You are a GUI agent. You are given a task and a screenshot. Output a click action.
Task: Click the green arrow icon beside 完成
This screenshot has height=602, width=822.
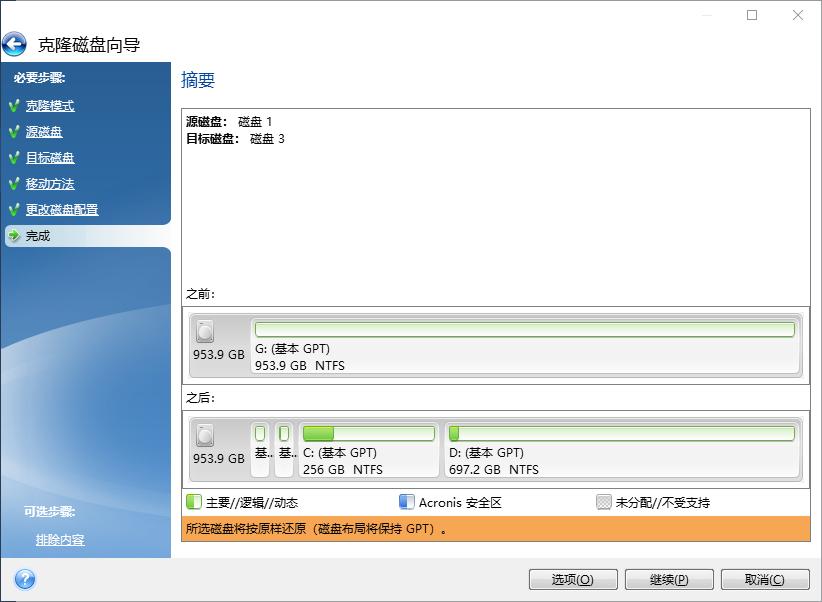click(x=15, y=236)
